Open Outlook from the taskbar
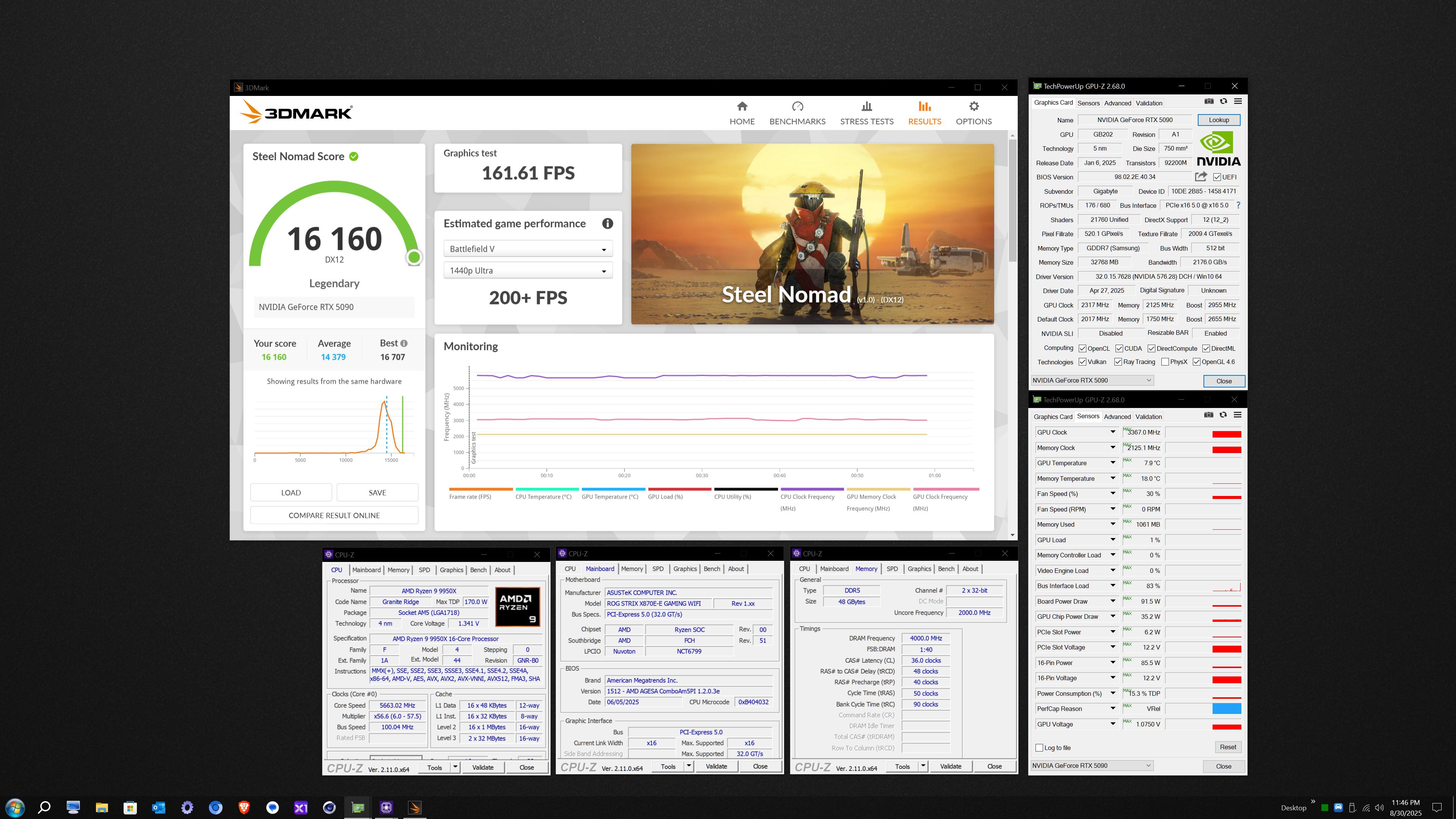The image size is (1456, 819). click(x=158, y=808)
